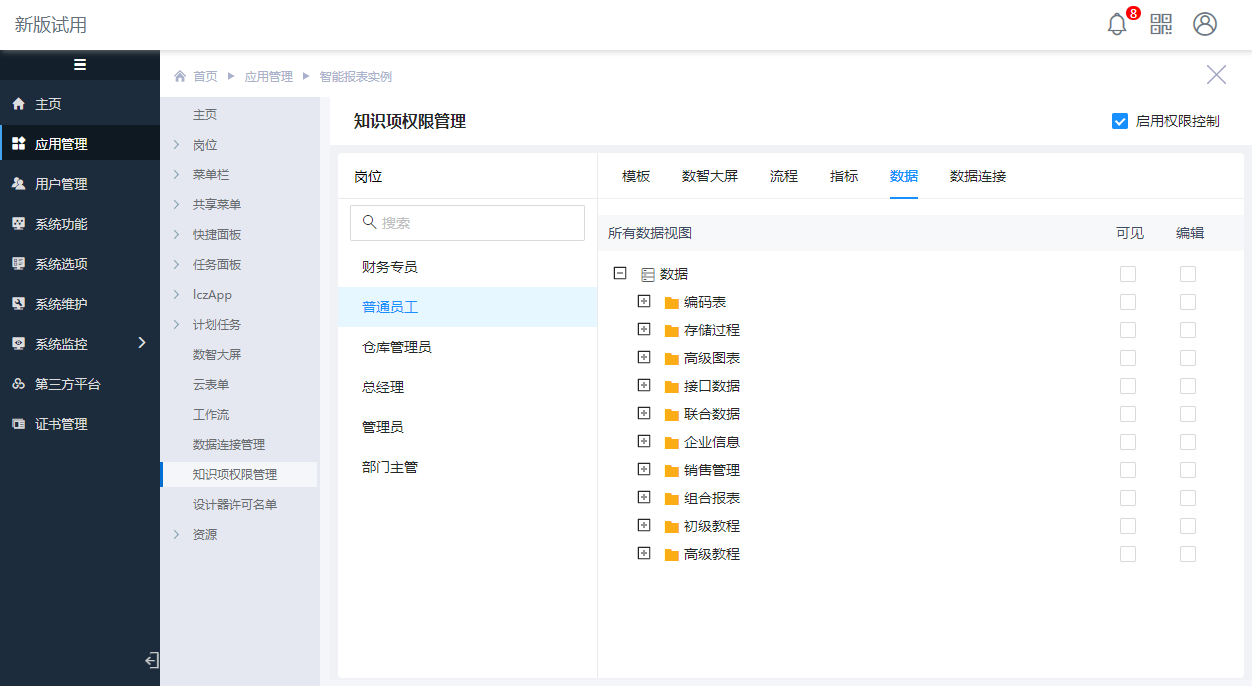1252x686 pixels.
Task: Check the 编辑 box for 销售管理
Action: click(x=1188, y=470)
